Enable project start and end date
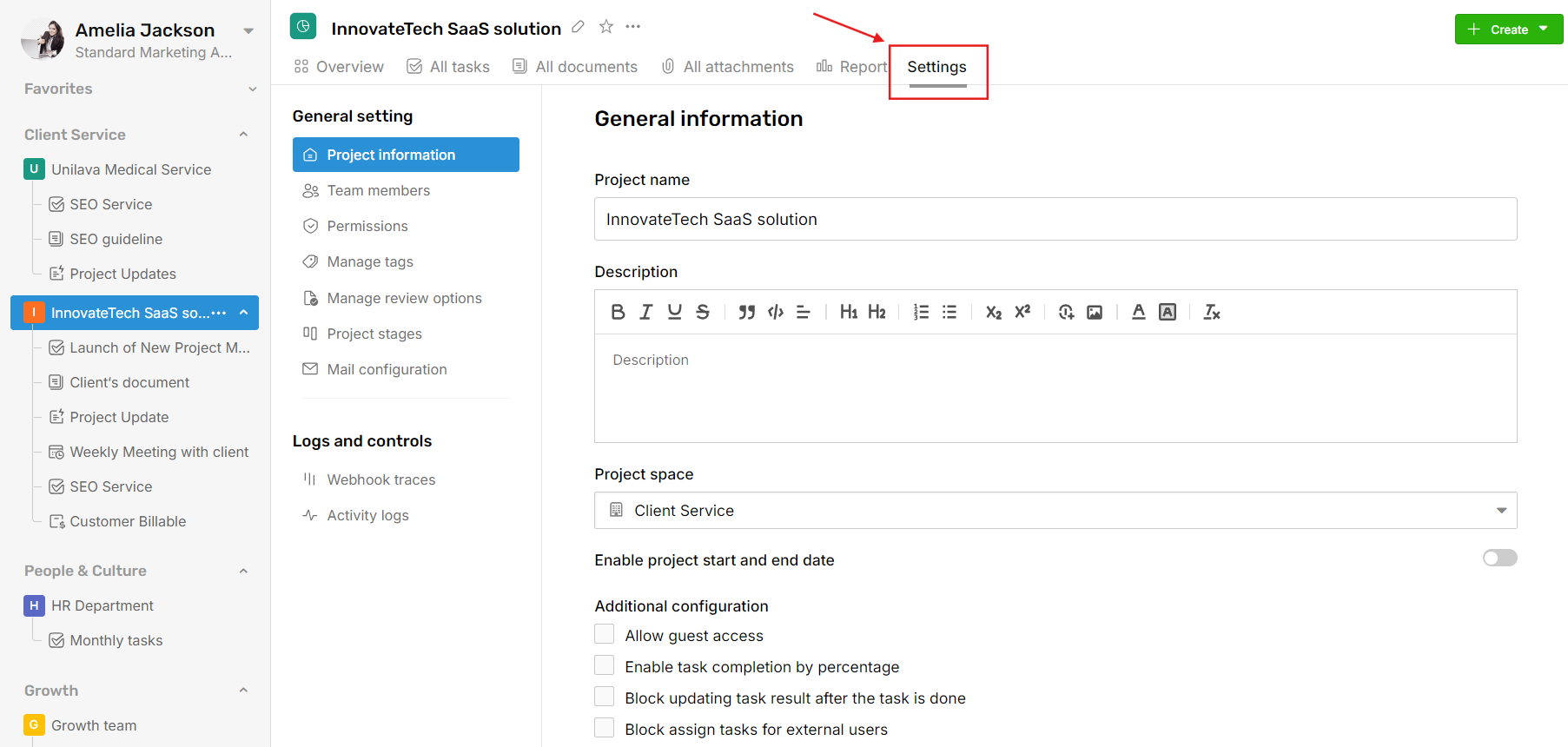This screenshot has width=1568, height=747. [1499, 558]
